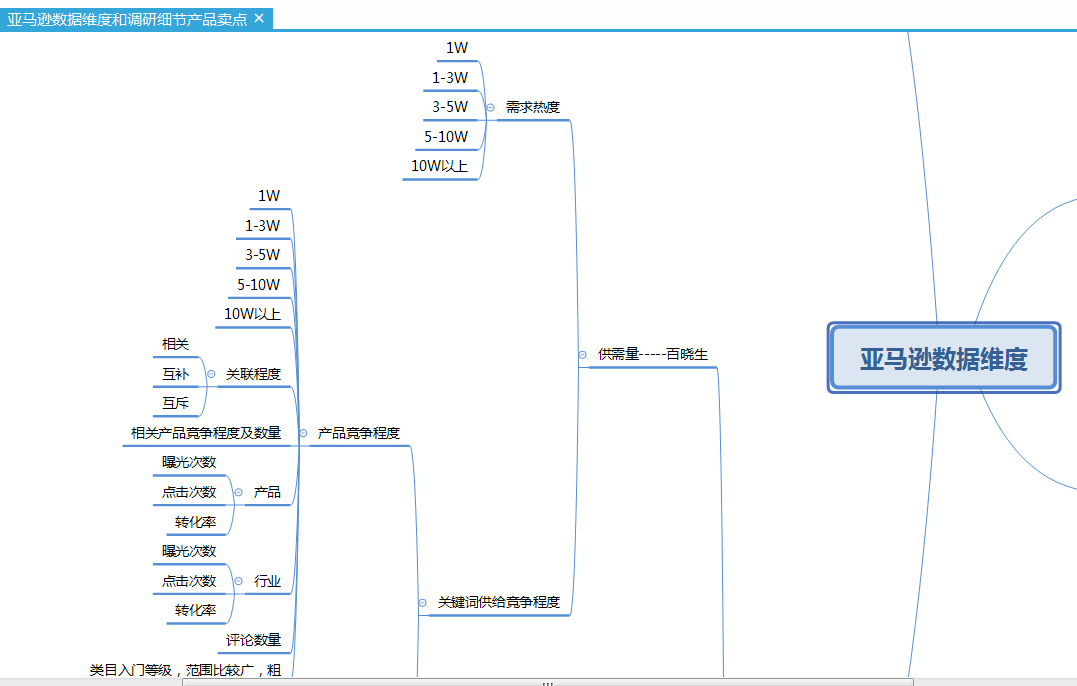Select 转化率 under the 行业 branch
The image size is (1077, 686).
pyautogui.click(x=195, y=610)
